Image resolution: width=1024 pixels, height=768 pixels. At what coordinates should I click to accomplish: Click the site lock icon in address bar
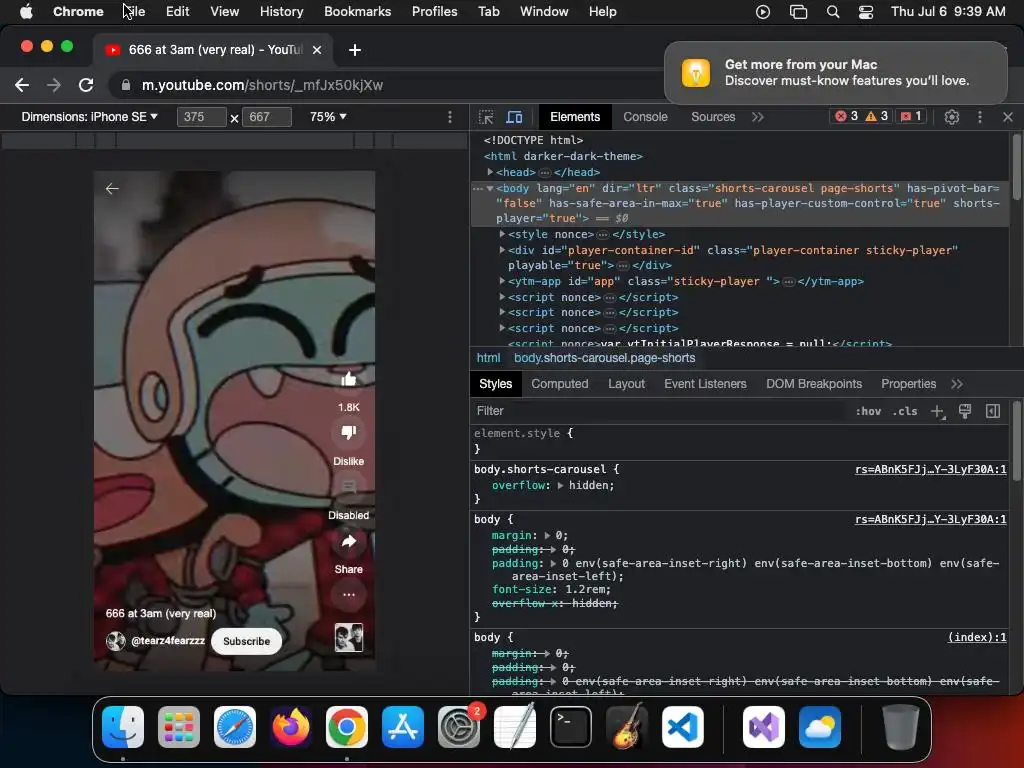coord(126,85)
